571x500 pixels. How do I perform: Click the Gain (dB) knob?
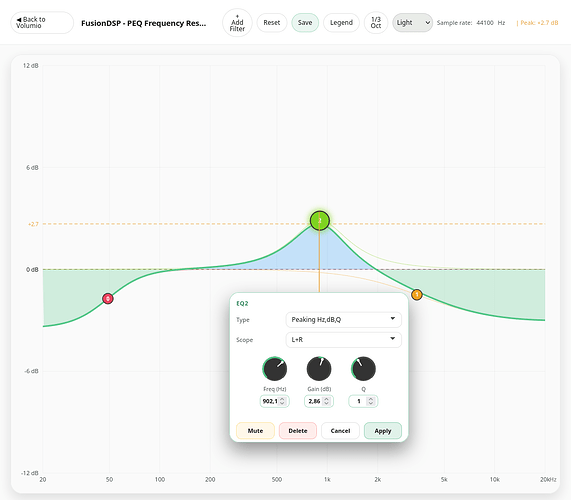click(319, 369)
